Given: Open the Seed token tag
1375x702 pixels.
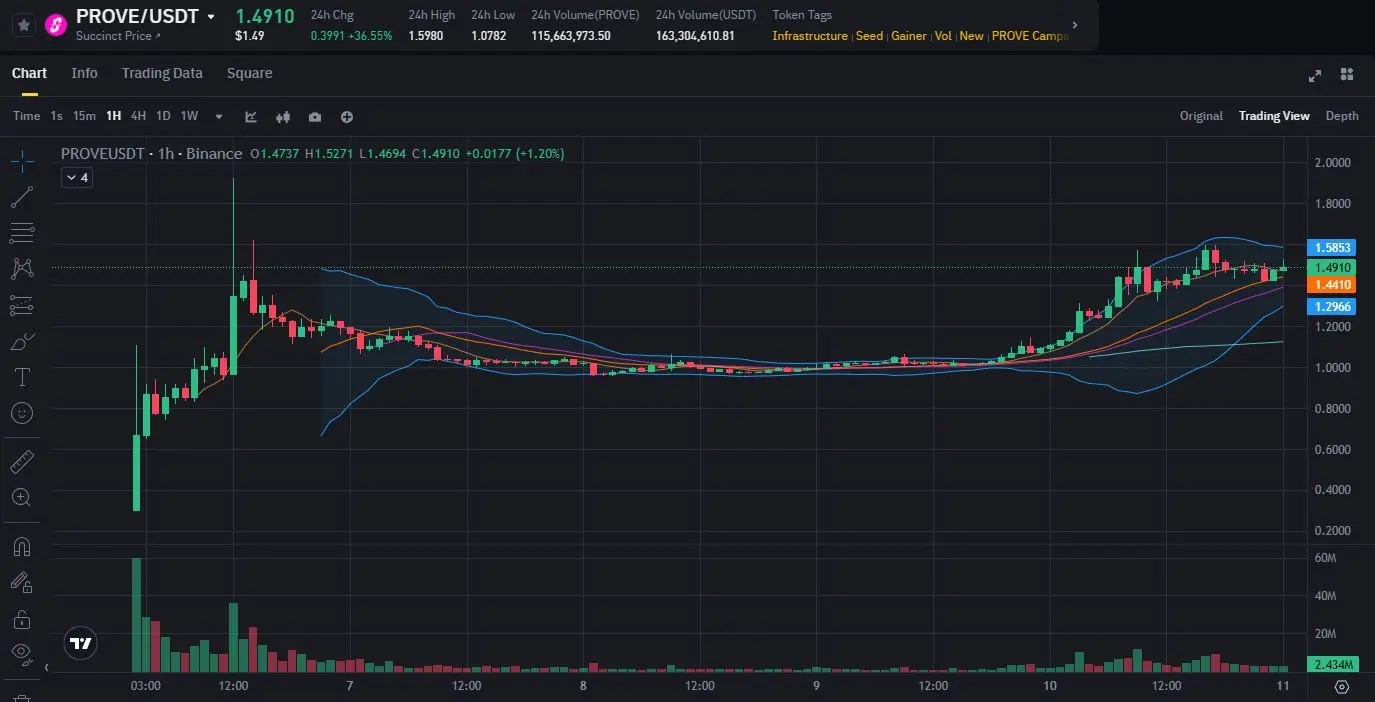Looking at the screenshot, I should click(x=869, y=36).
